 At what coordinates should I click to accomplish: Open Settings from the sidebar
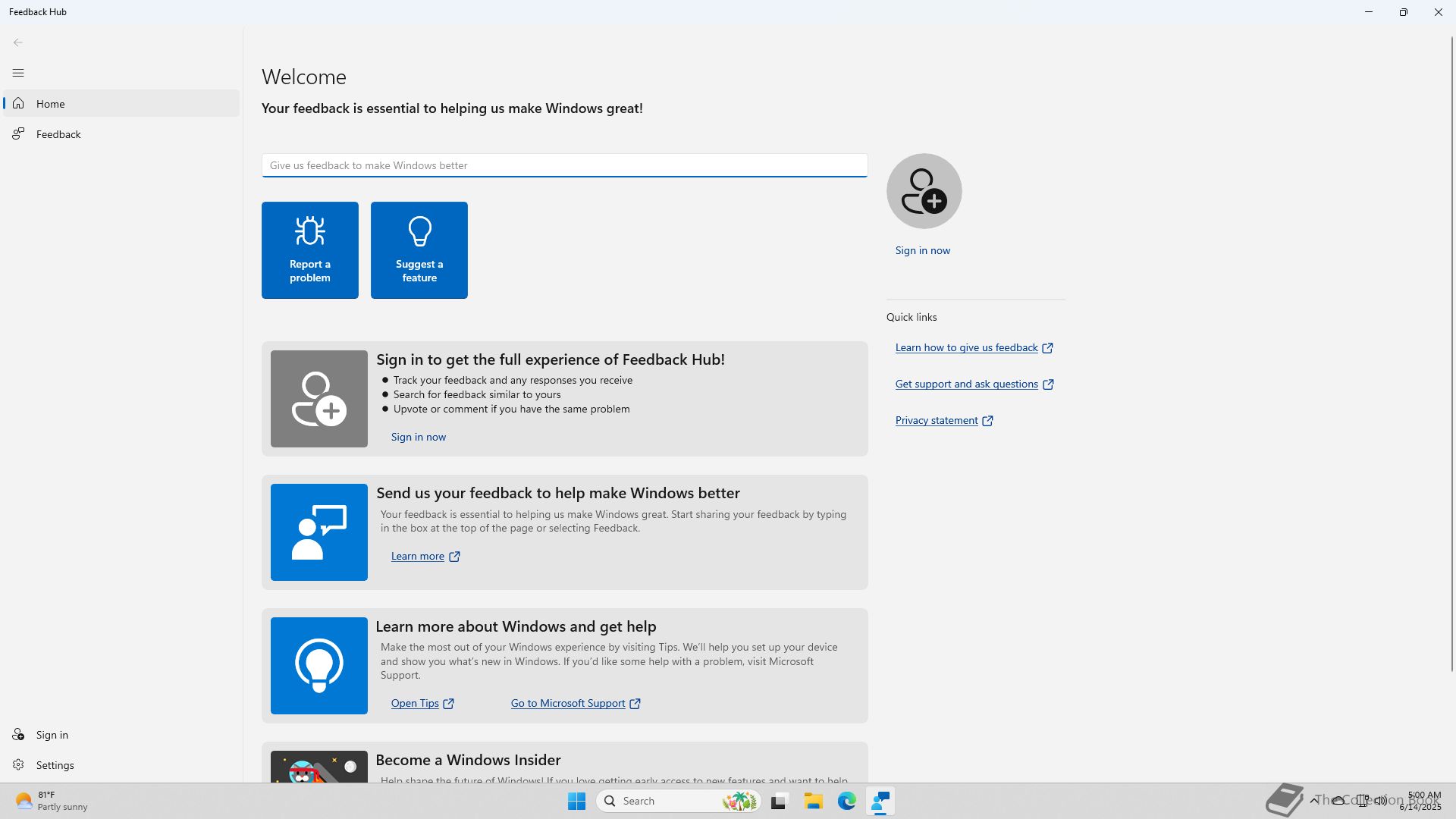[x=55, y=765]
